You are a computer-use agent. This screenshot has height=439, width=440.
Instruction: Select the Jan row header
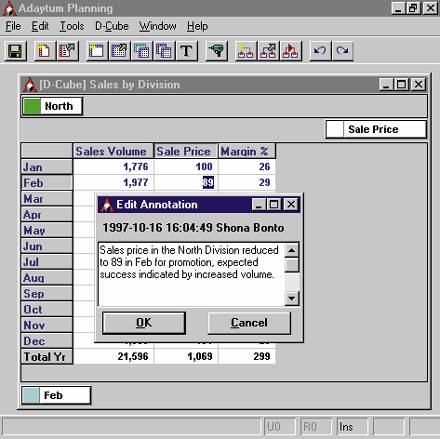47,167
